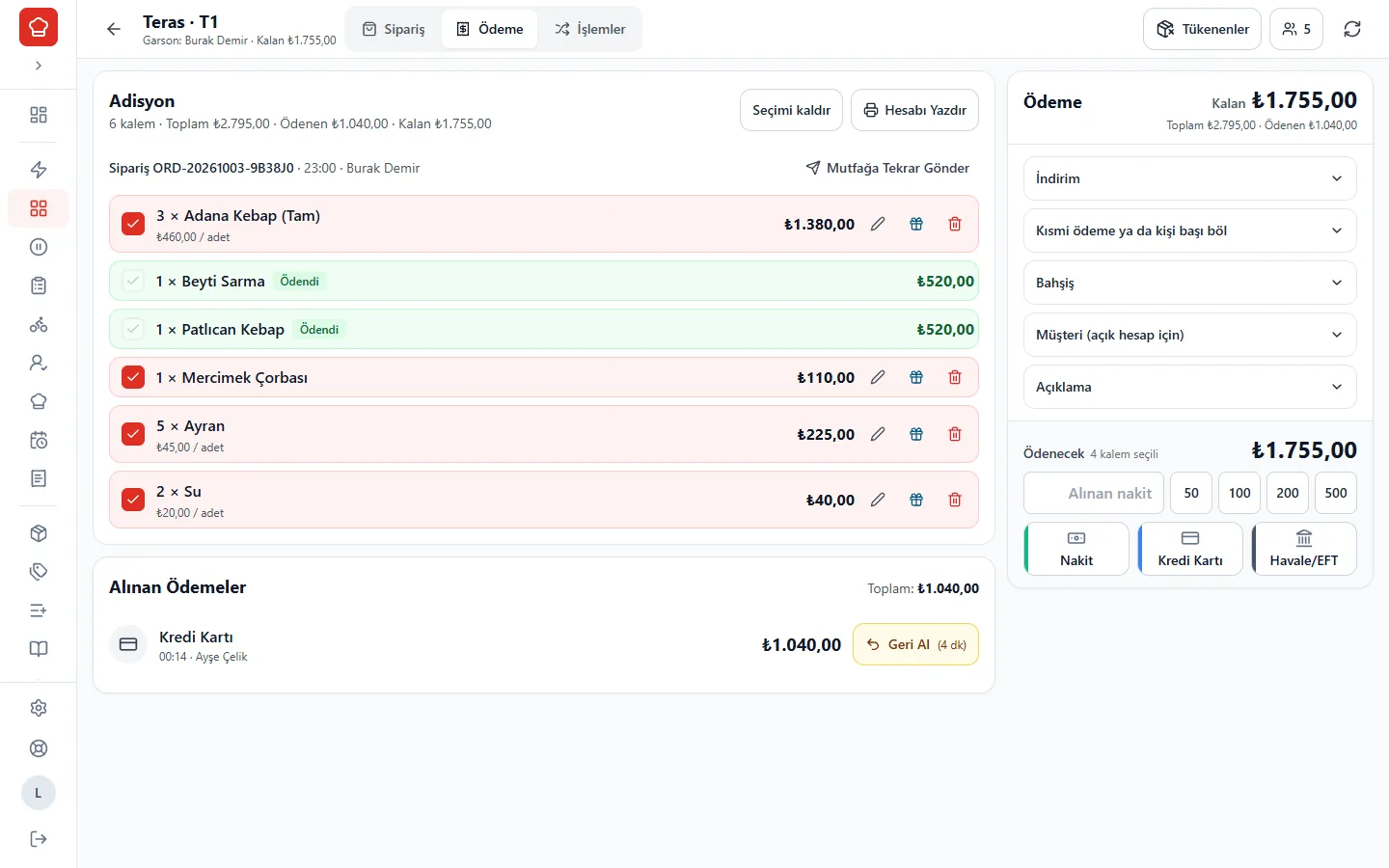This screenshot has width=1389, height=868.
Task: Refund payment with Geri Al button
Action: pos(915,644)
